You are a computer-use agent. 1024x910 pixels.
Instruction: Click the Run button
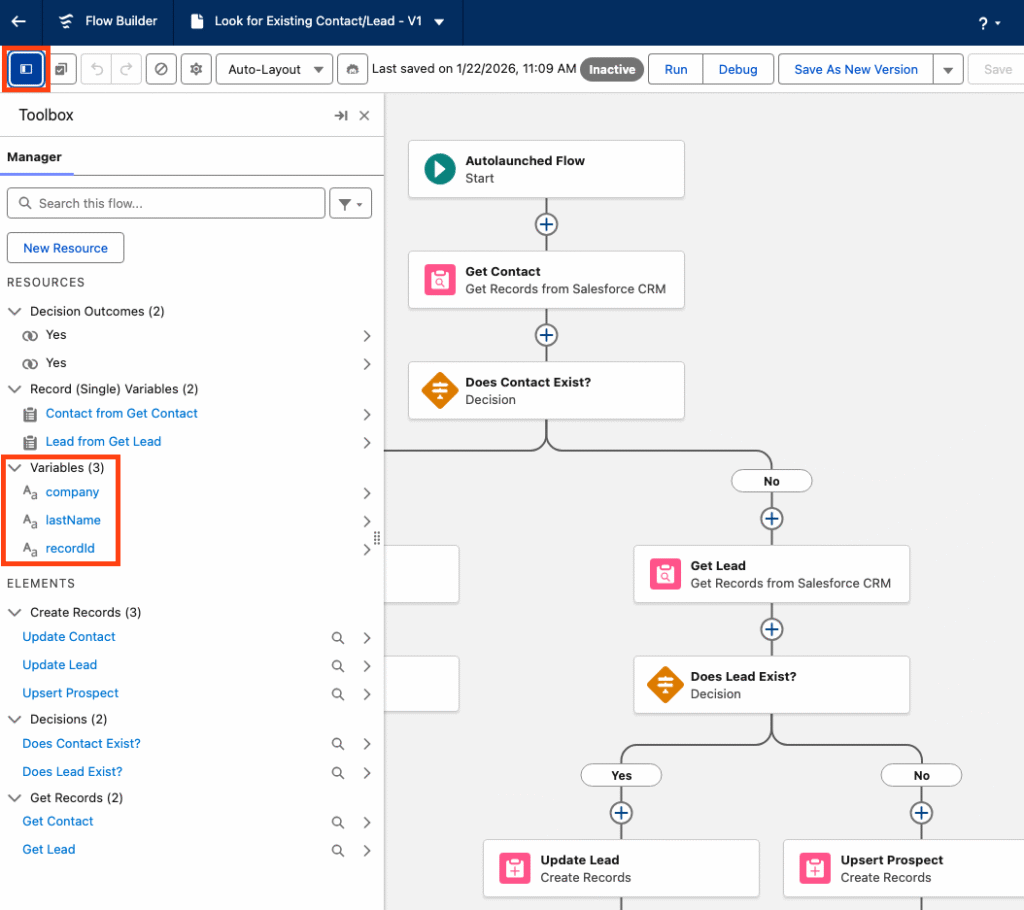point(675,69)
